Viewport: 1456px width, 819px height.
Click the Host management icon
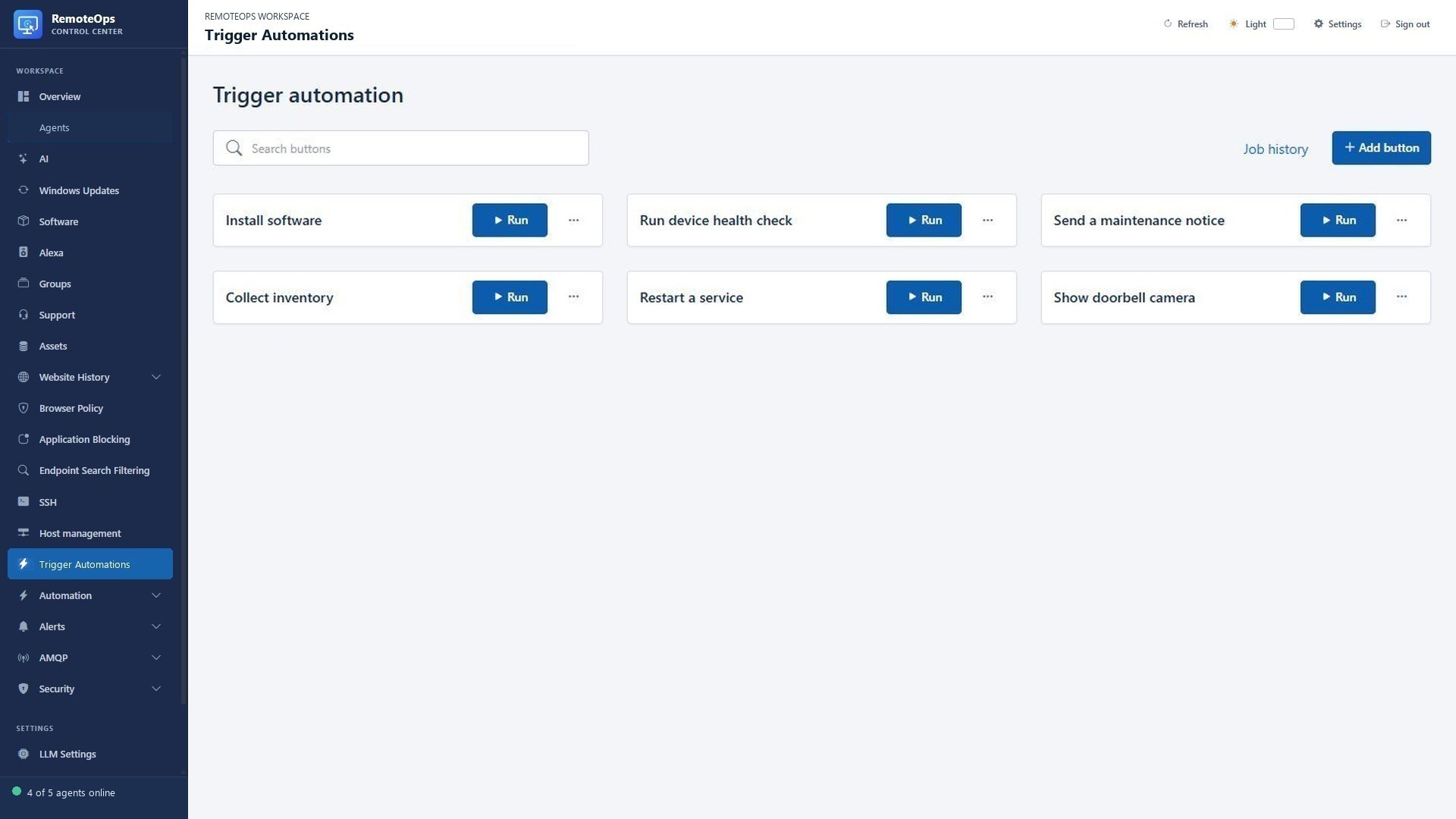point(24,533)
